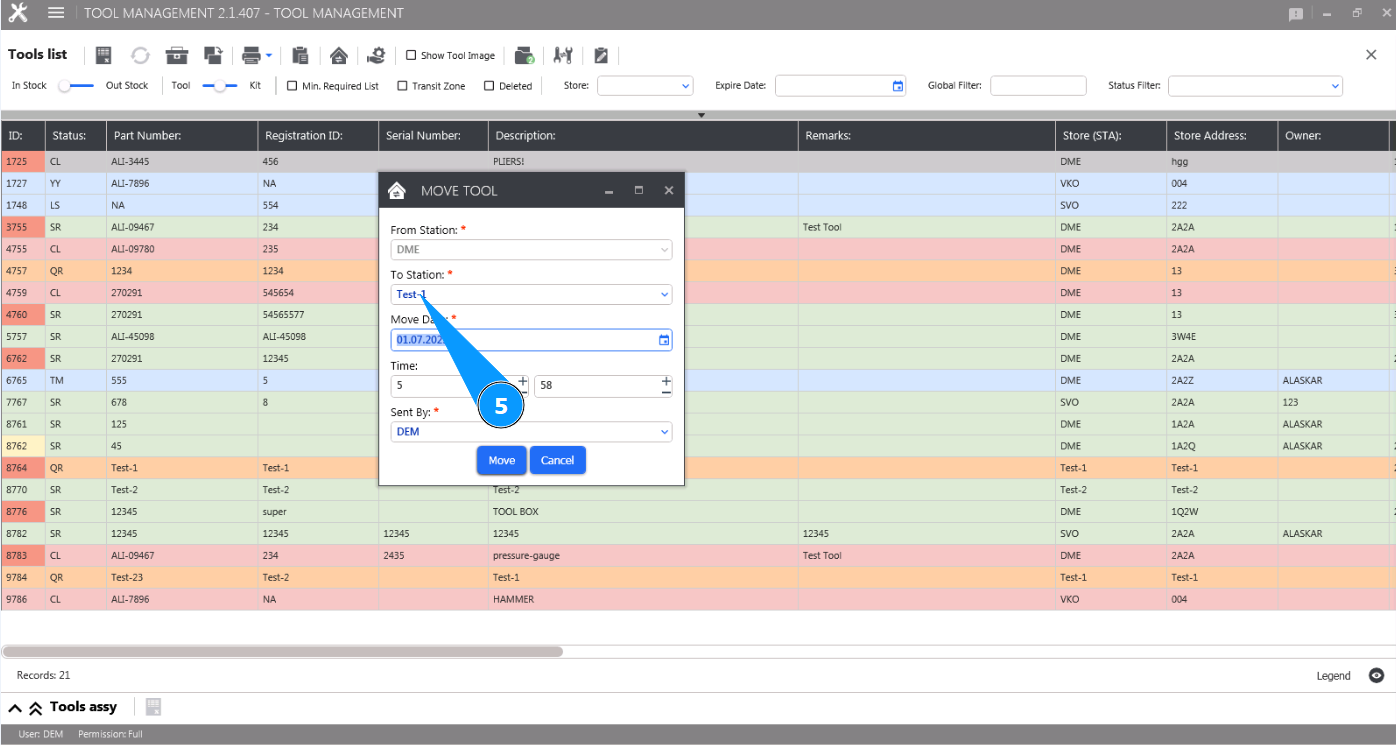Check the Transit Zone checkbox

point(403,86)
